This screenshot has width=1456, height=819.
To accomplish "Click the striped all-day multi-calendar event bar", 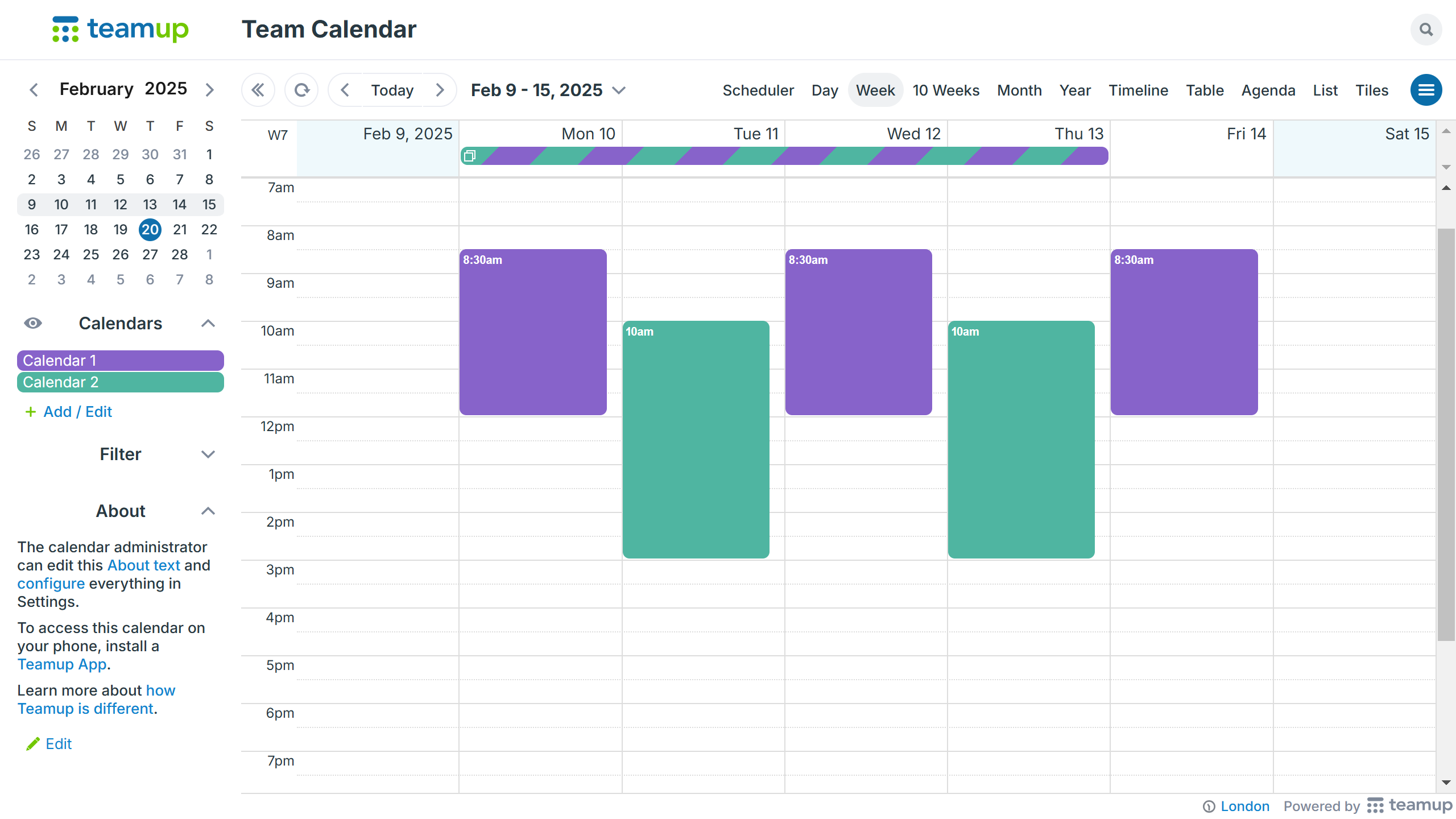I will (785, 156).
